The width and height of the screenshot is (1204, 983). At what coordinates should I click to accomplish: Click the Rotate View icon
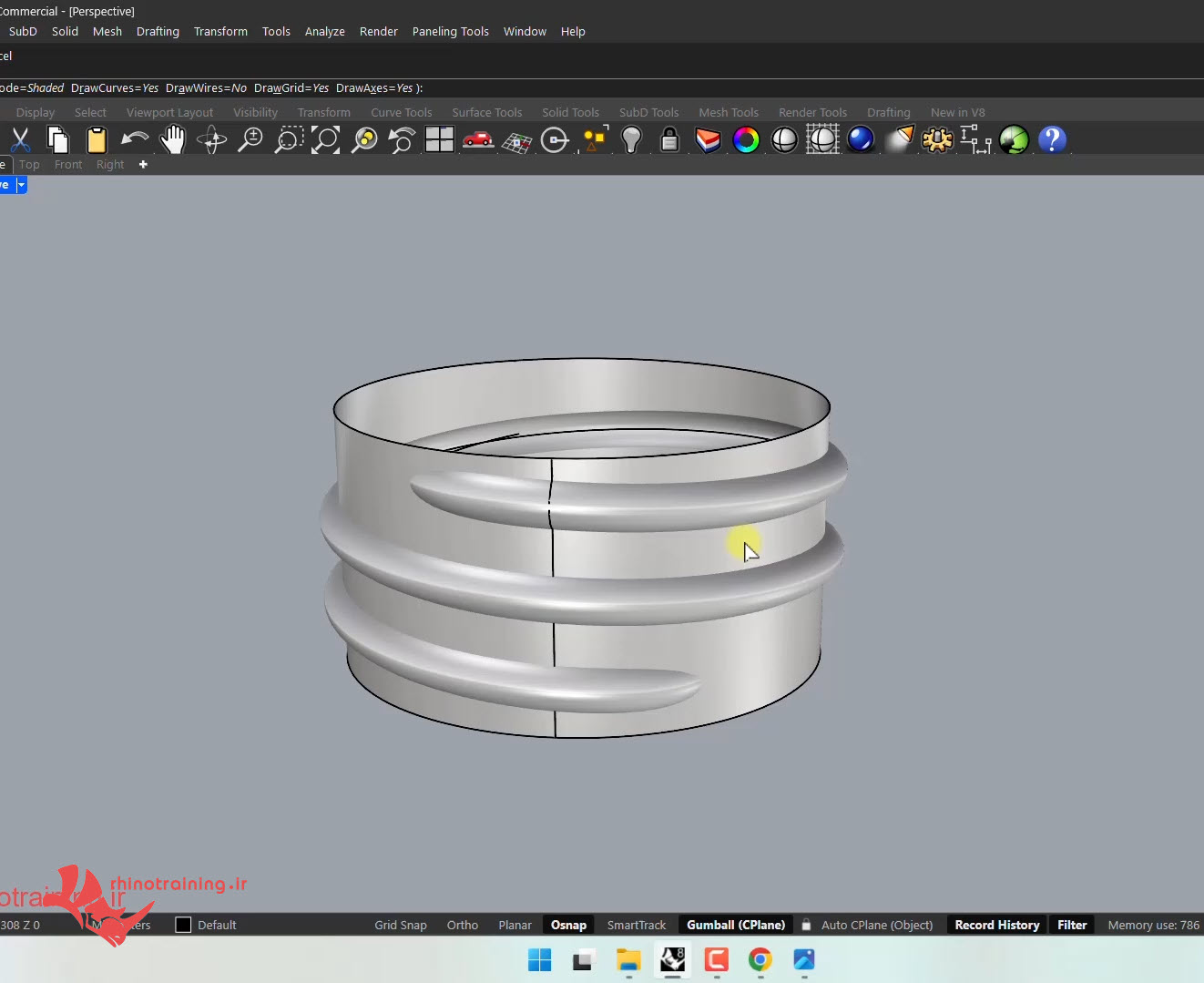(x=211, y=139)
